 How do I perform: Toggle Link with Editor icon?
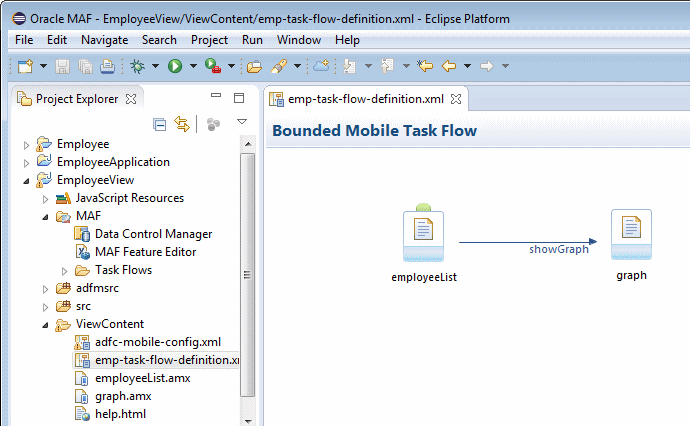tap(182, 124)
